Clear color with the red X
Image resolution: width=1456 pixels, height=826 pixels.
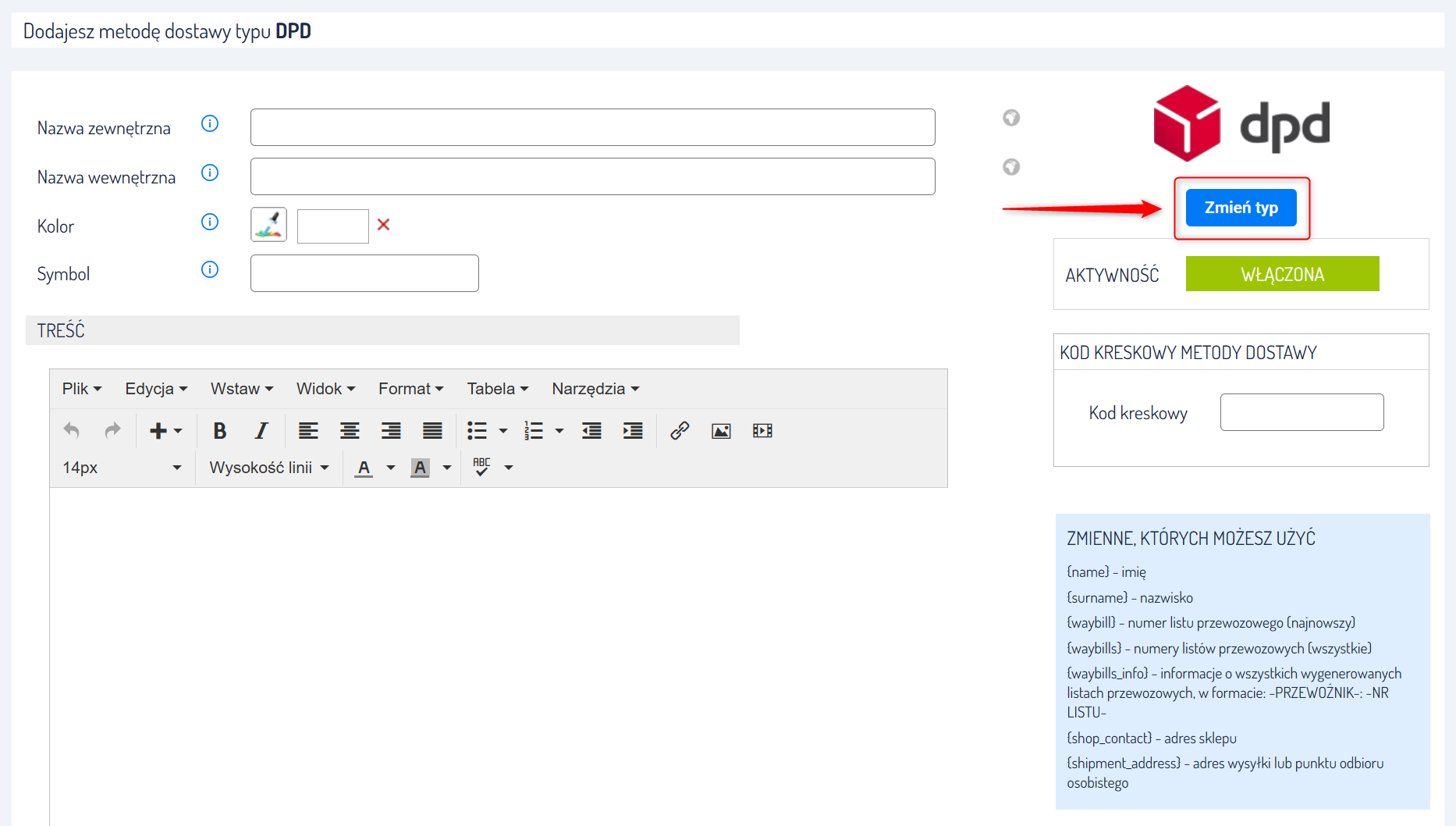pos(383,225)
